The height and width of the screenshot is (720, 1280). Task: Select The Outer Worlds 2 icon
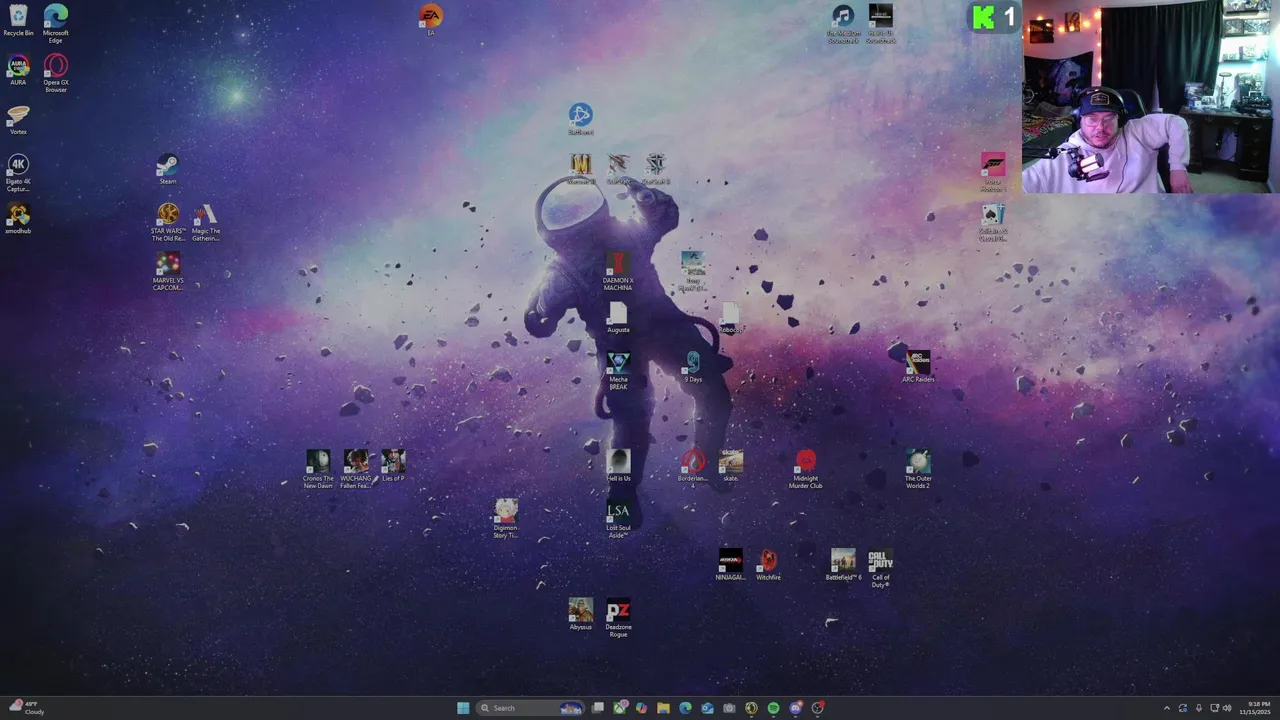[x=918, y=469]
